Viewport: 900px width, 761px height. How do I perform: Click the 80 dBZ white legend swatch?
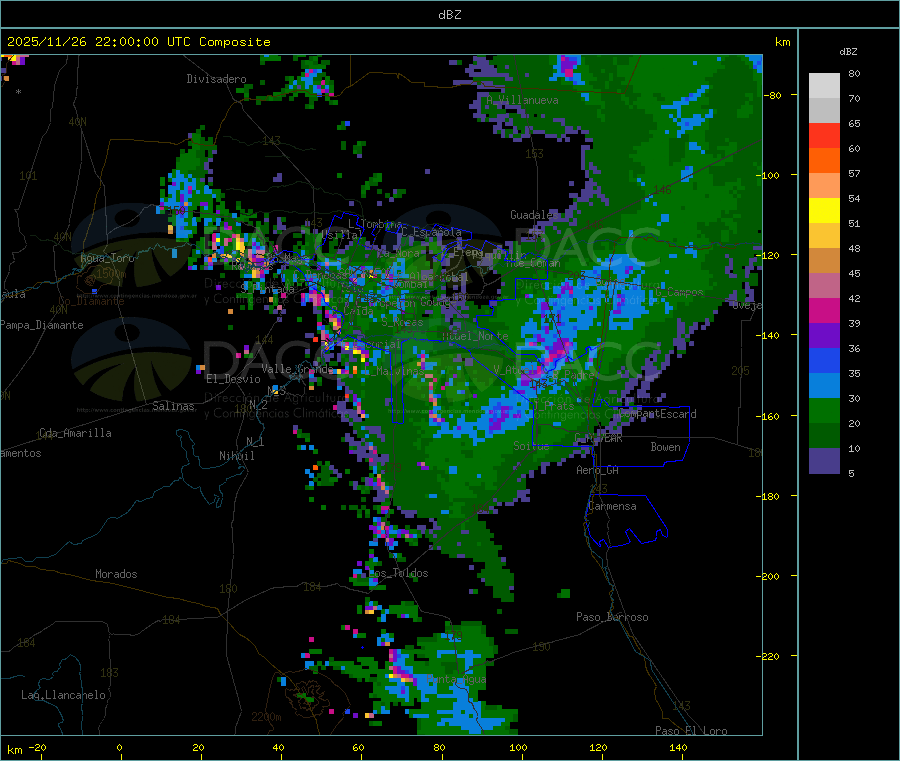point(824,86)
